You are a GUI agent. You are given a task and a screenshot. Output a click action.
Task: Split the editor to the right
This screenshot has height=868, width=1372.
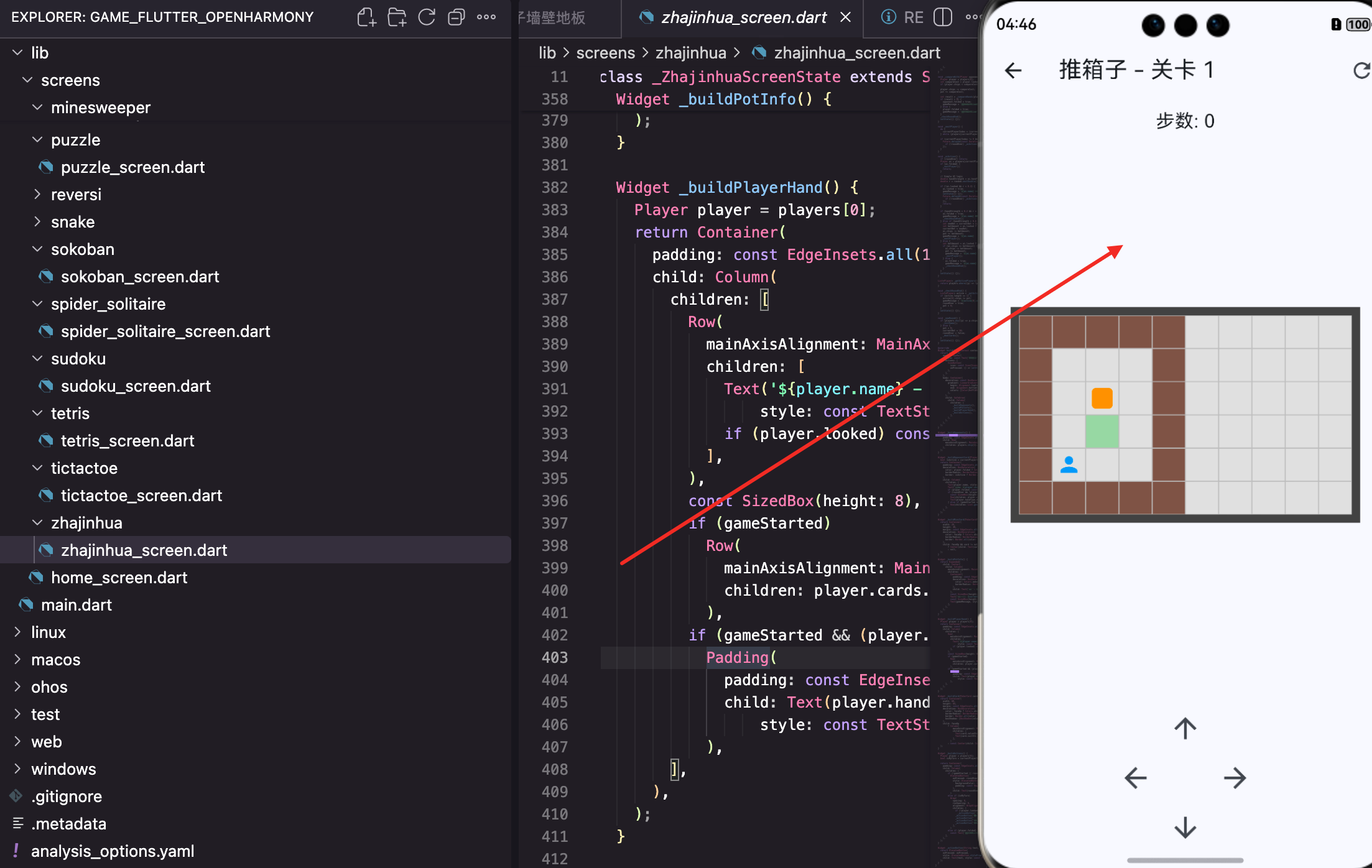[x=943, y=17]
